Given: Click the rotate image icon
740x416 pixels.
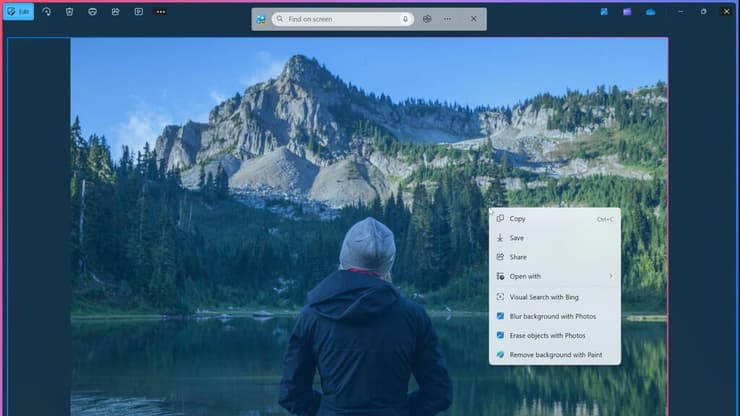Looking at the screenshot, I should (x=46, y=12).
